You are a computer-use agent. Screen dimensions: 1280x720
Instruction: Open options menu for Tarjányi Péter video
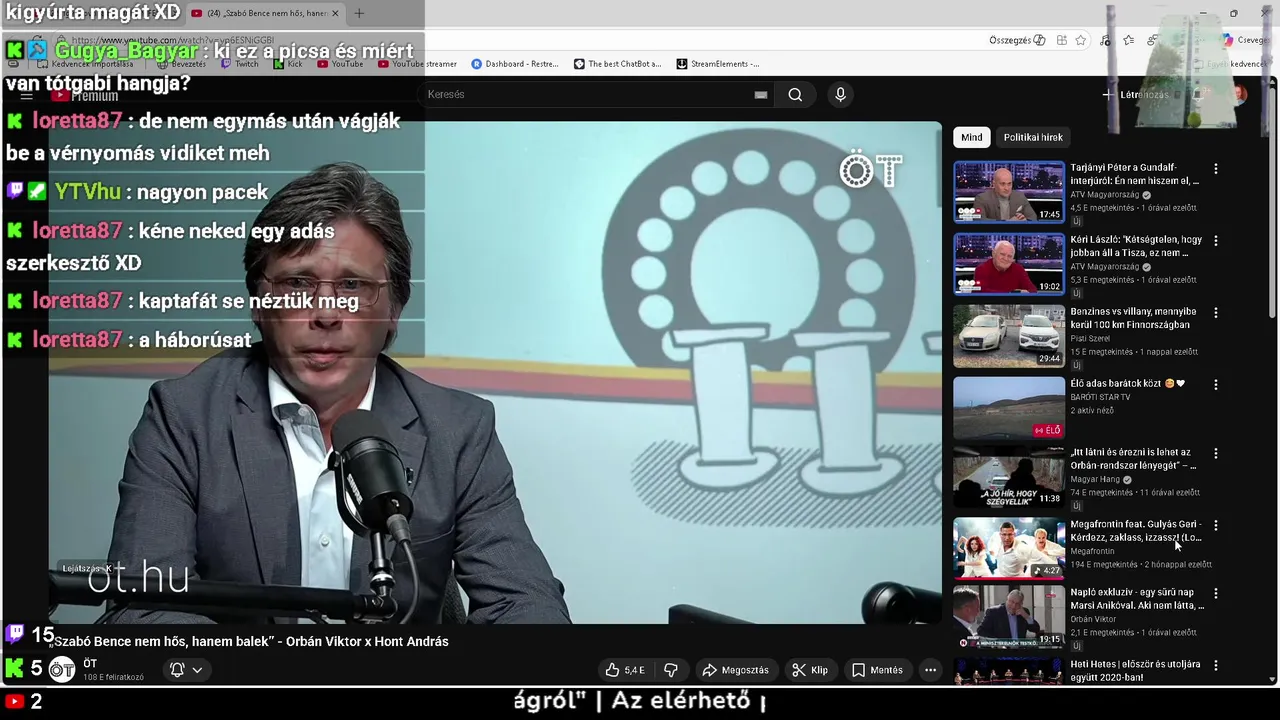point(1216,169)
